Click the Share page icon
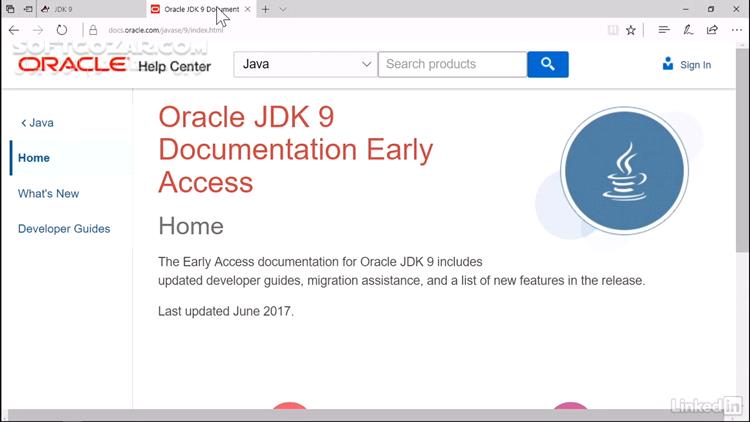This screenshot has height=422, width=750. pos(712,30)
